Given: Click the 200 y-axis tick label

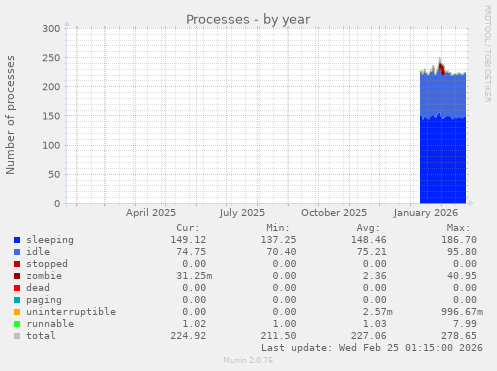Looking at the screenshot, I should 51,87.
